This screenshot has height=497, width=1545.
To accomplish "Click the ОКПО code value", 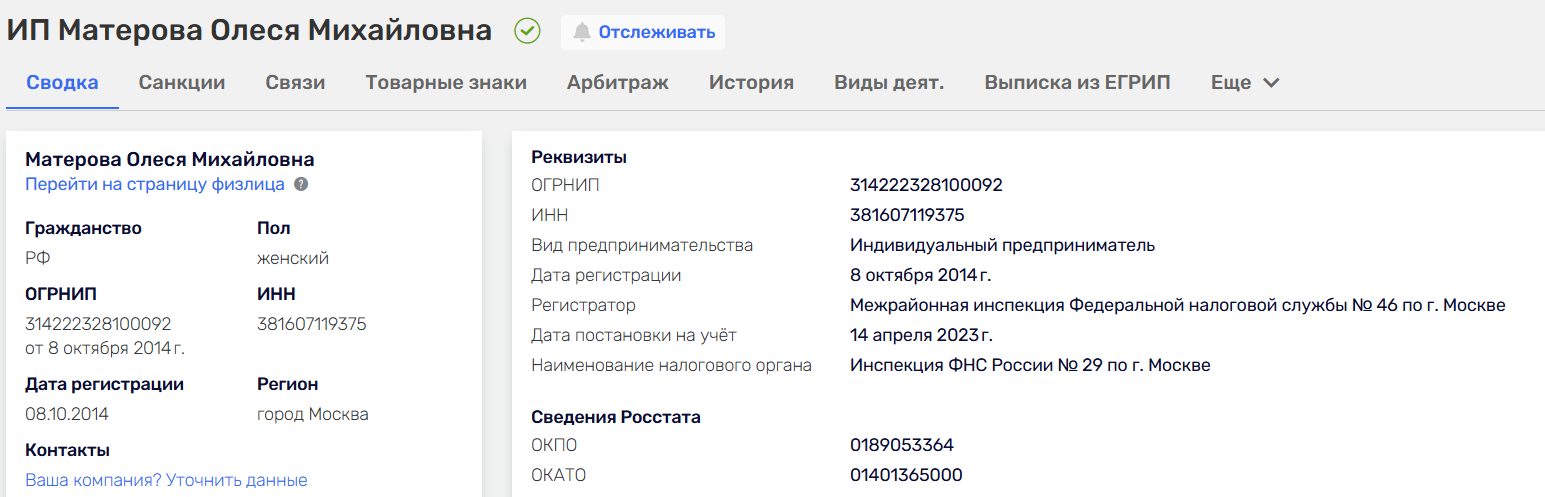I will [x=902, y=445].
